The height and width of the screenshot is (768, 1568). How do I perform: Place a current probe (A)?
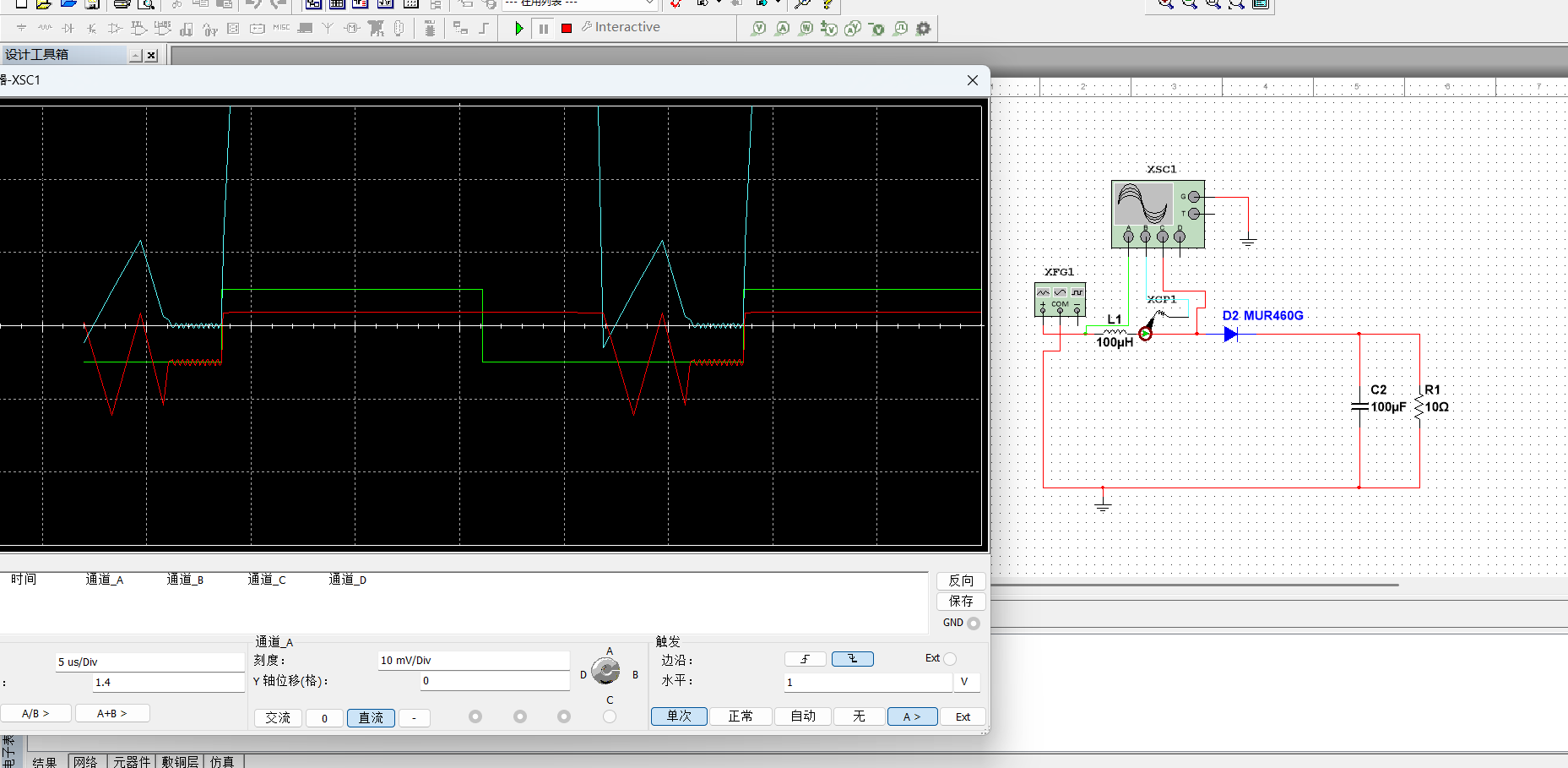[783, 28]
